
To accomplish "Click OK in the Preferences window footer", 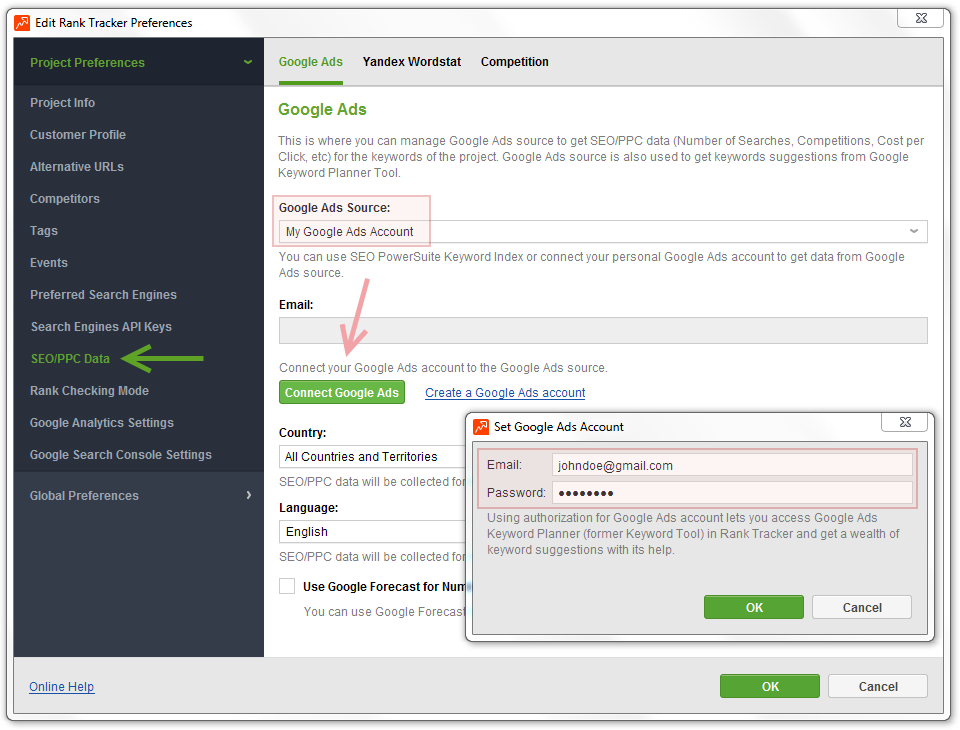I will coord(770,687).
